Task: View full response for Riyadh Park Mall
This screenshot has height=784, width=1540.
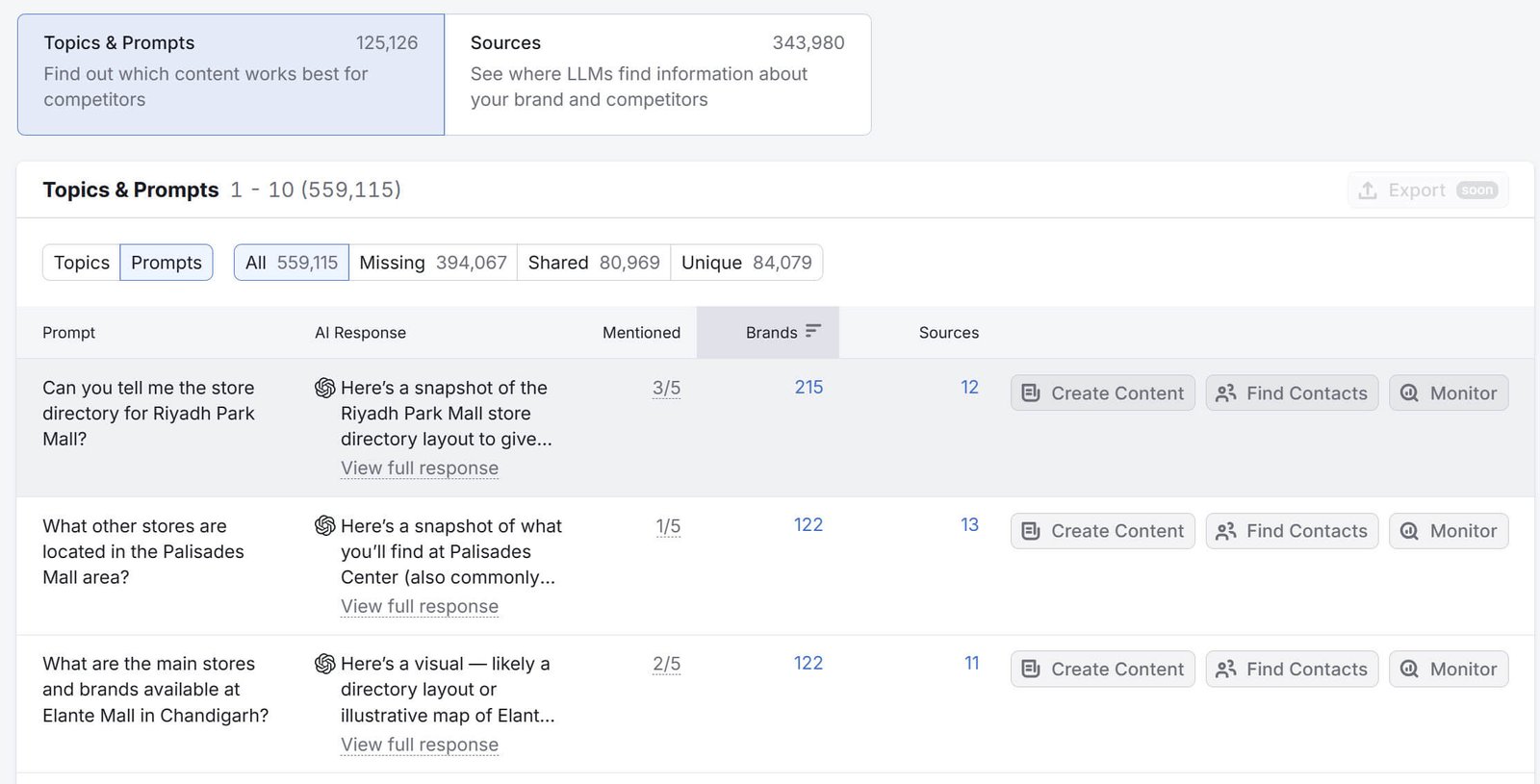Action: tap(420, 468)
